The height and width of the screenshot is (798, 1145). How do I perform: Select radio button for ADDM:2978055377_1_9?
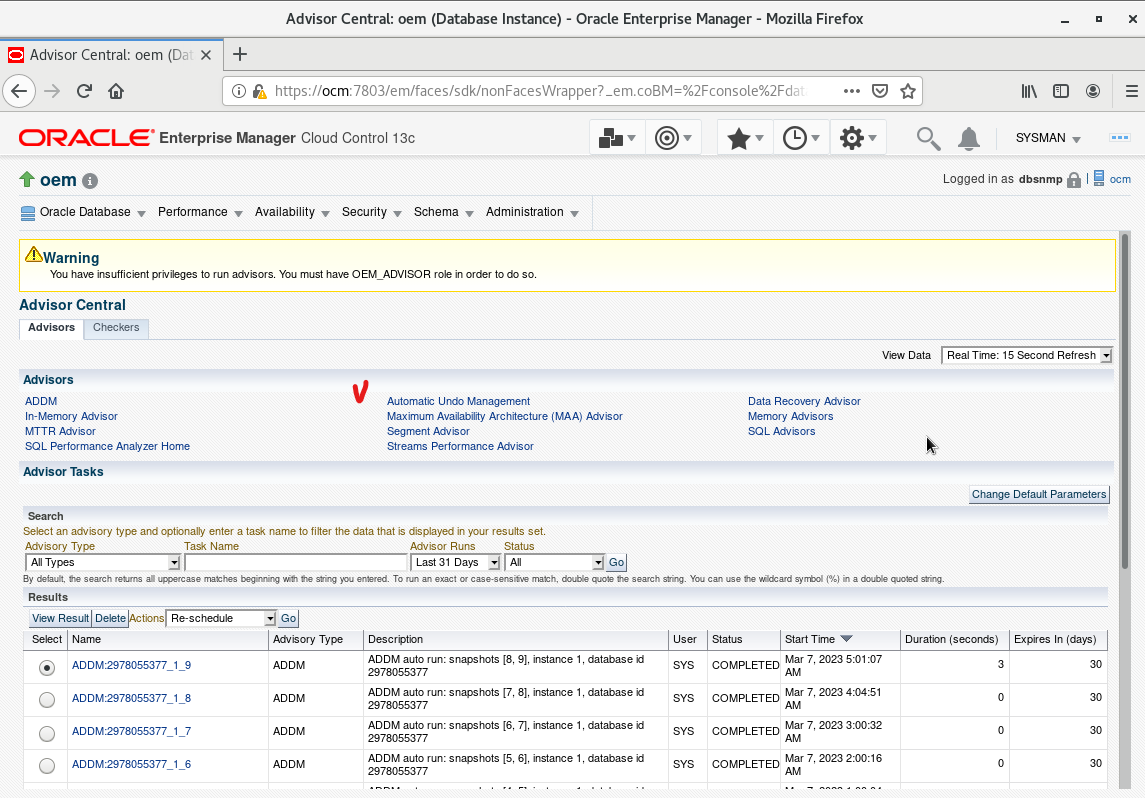tap(47, 667)
